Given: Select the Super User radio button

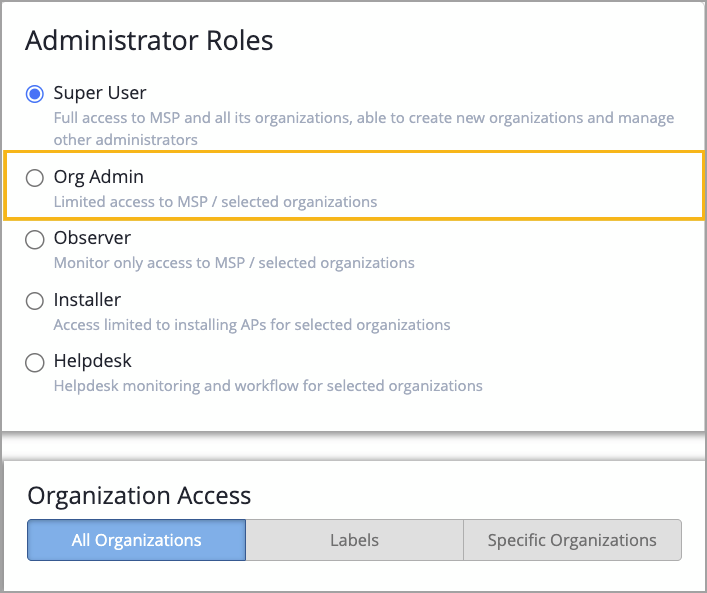Looking at the screenshot, I should [35, 94].
